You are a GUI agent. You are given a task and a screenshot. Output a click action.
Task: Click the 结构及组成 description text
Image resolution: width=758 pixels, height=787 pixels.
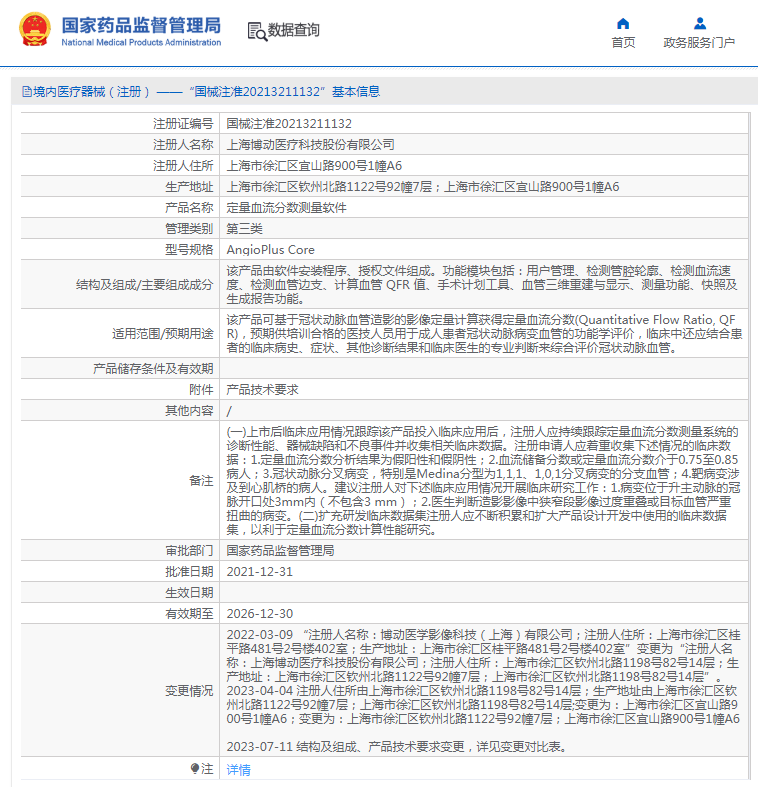[482, 285]
